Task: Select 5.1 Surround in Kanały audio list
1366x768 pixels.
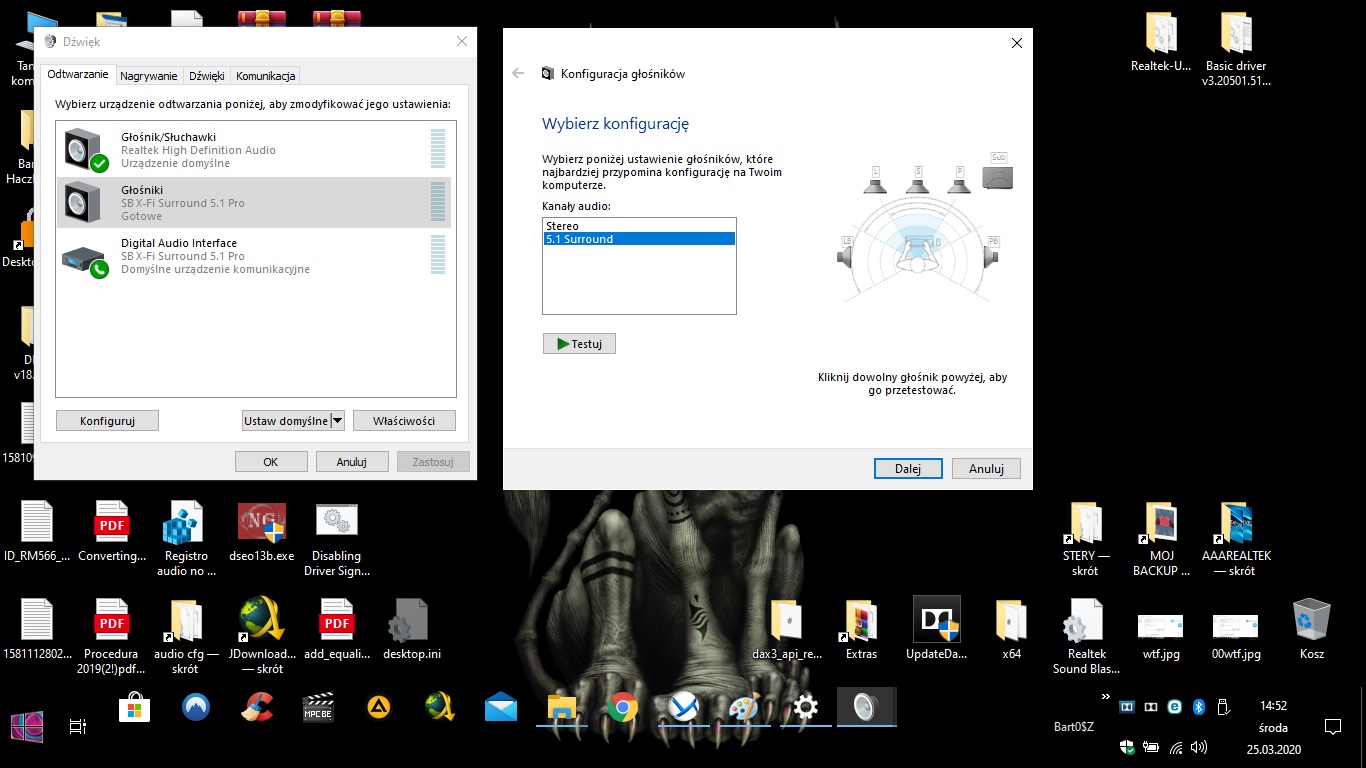Action: click(639, 239)
